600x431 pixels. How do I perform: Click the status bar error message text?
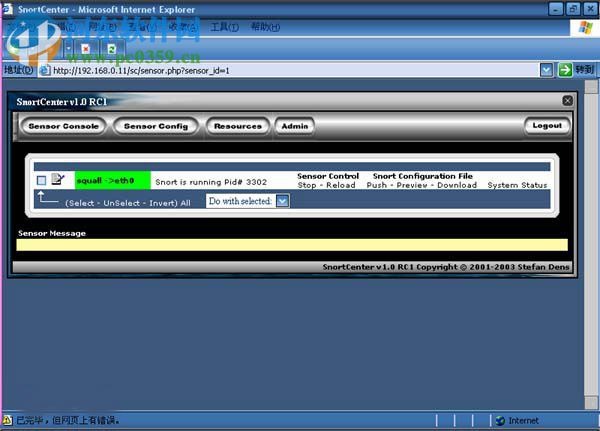click(68, 420)
